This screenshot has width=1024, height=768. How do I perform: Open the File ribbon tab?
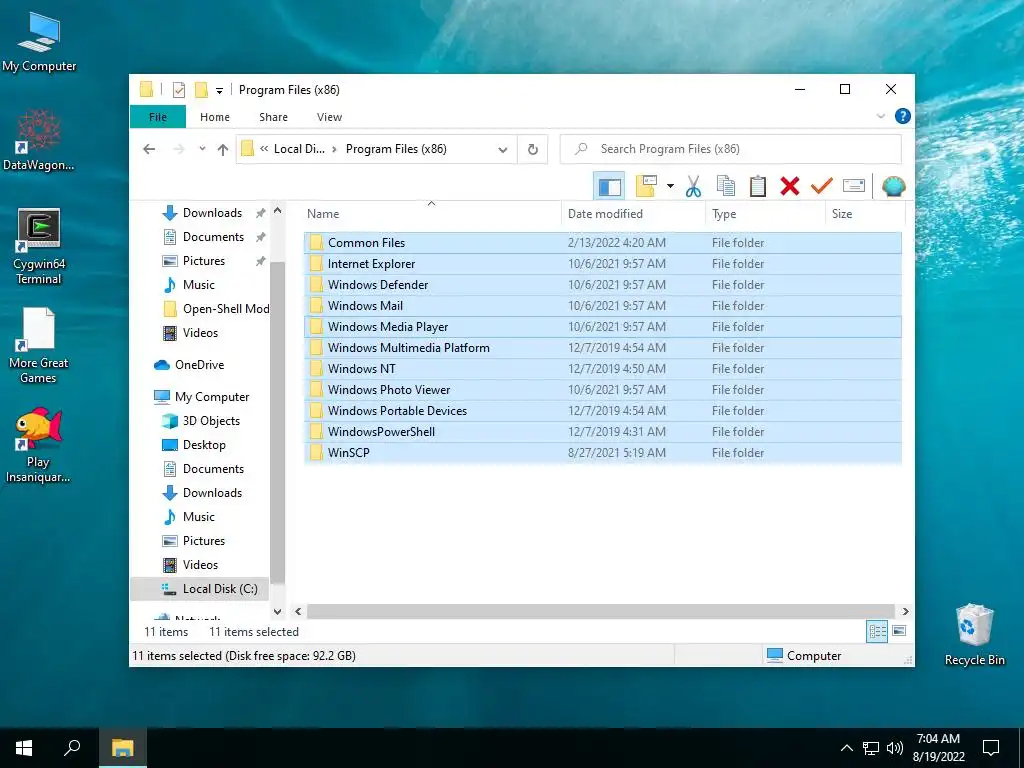click(x=158, y=117)
